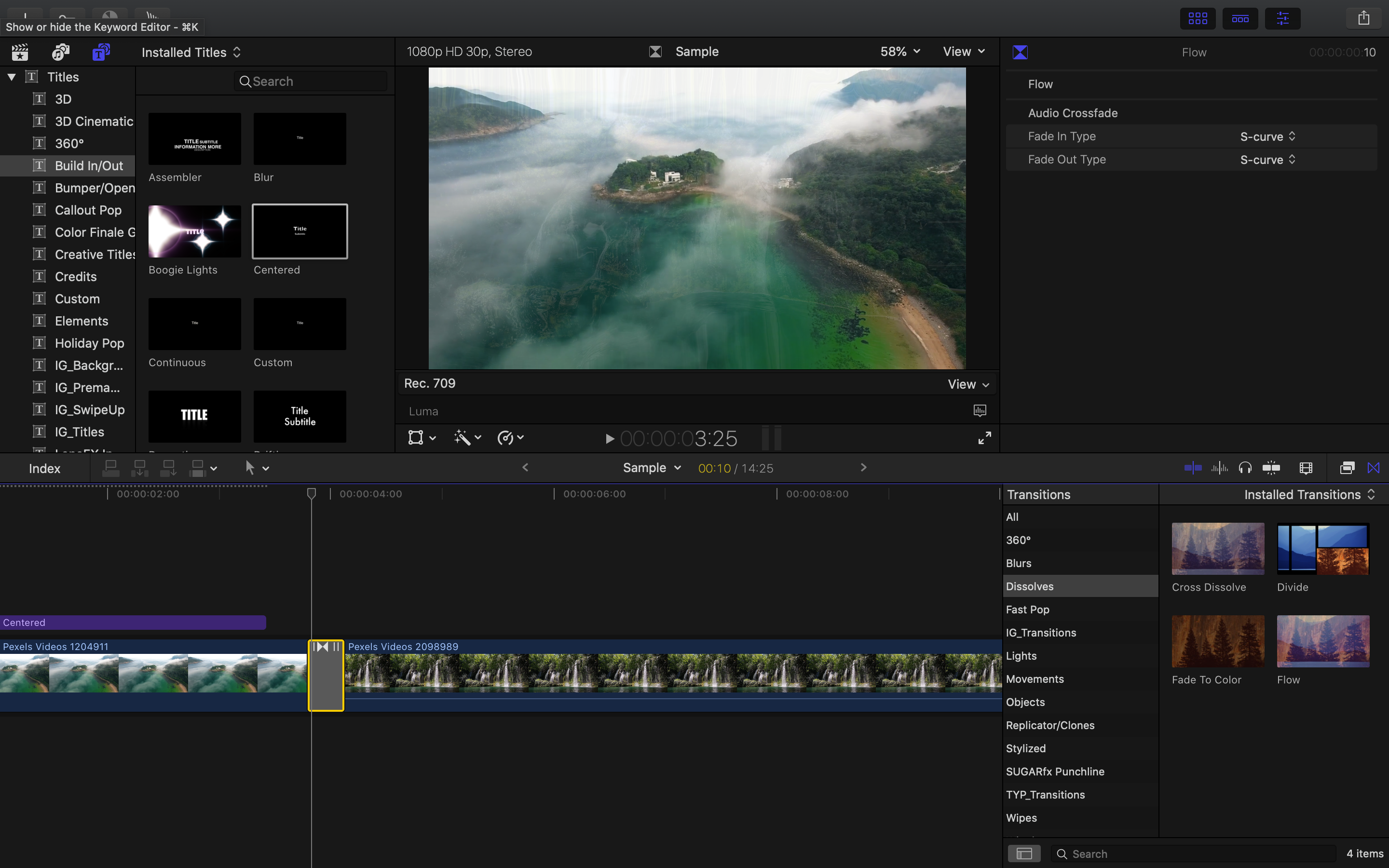The width and height of the screenshot is (1389, 868).
Task: Select the Cross Dissolve transition thumbnail
Action: coord(1217,548)
